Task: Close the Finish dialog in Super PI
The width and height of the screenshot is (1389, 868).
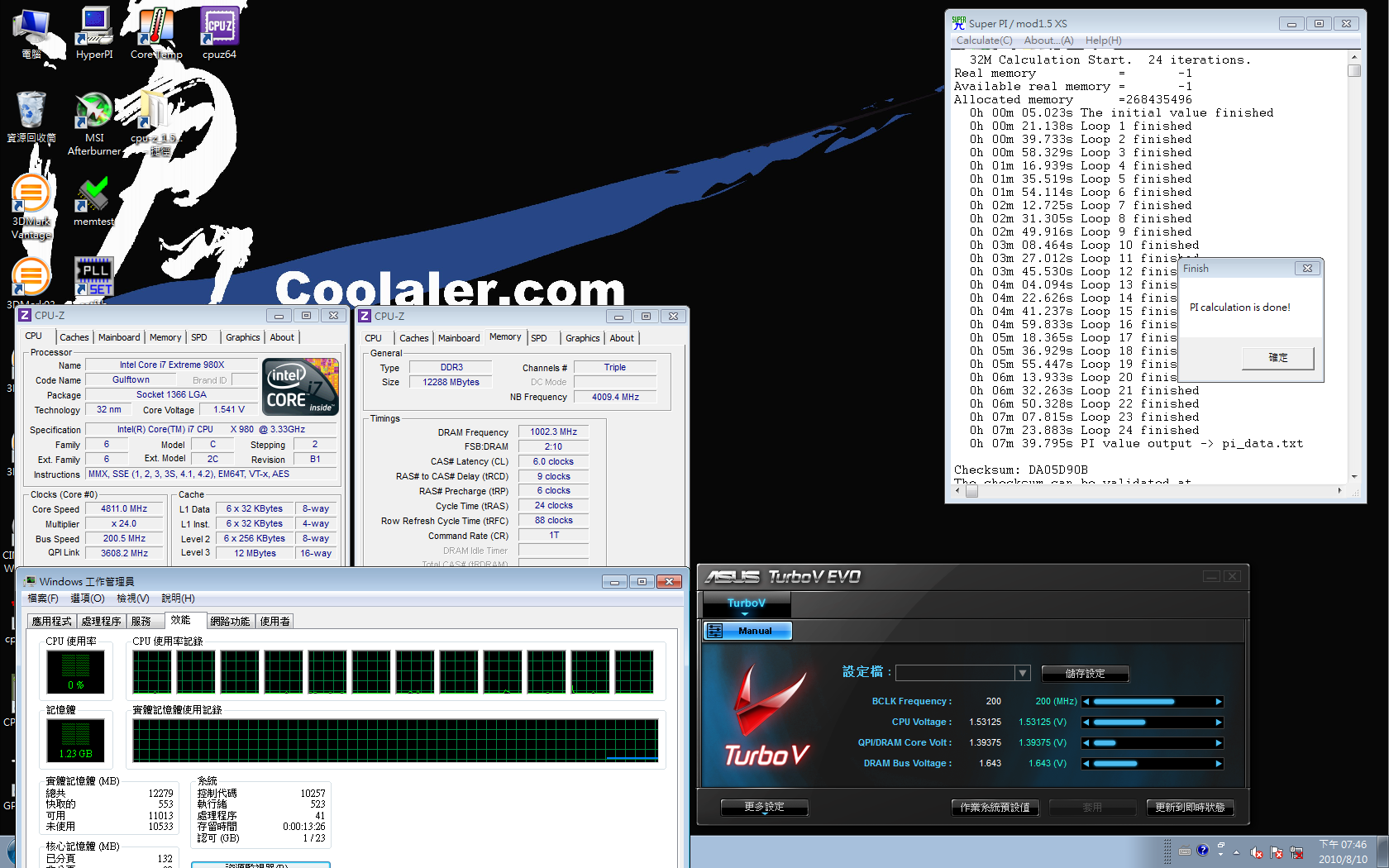Action: click(1307, 268)
